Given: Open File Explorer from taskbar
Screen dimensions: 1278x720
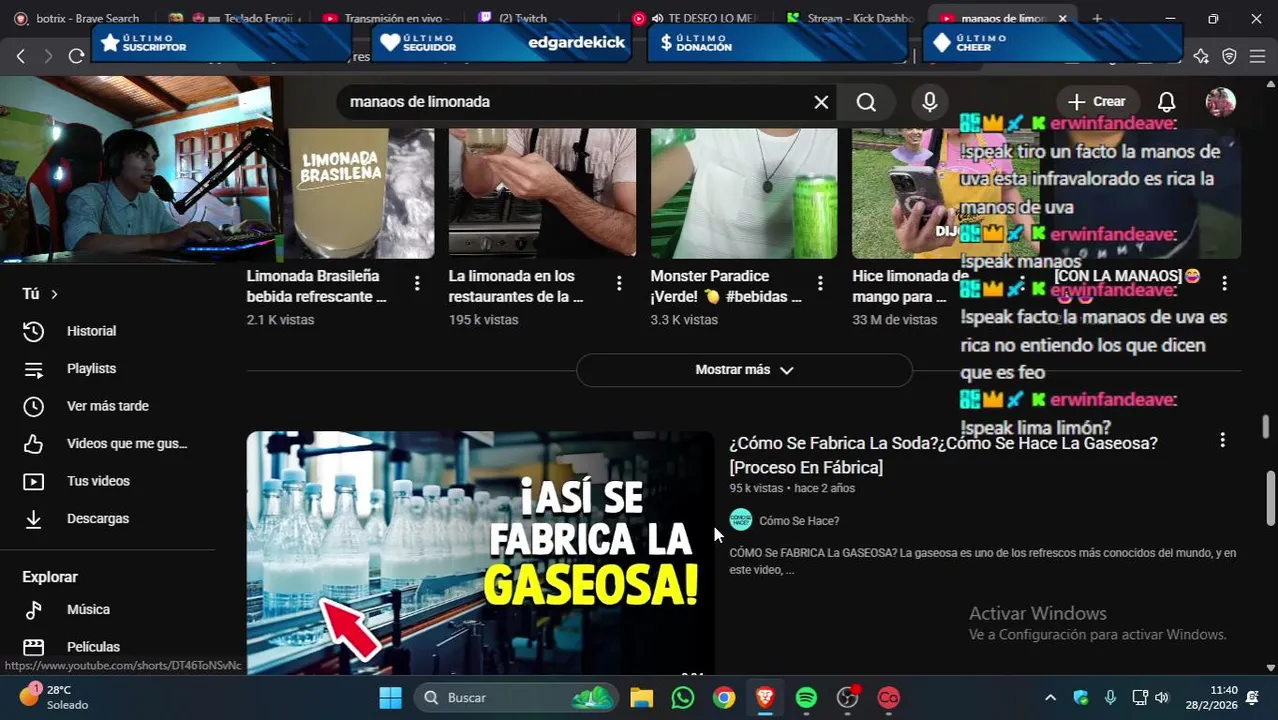Looking at the screenshot, I should coord(641,698).
